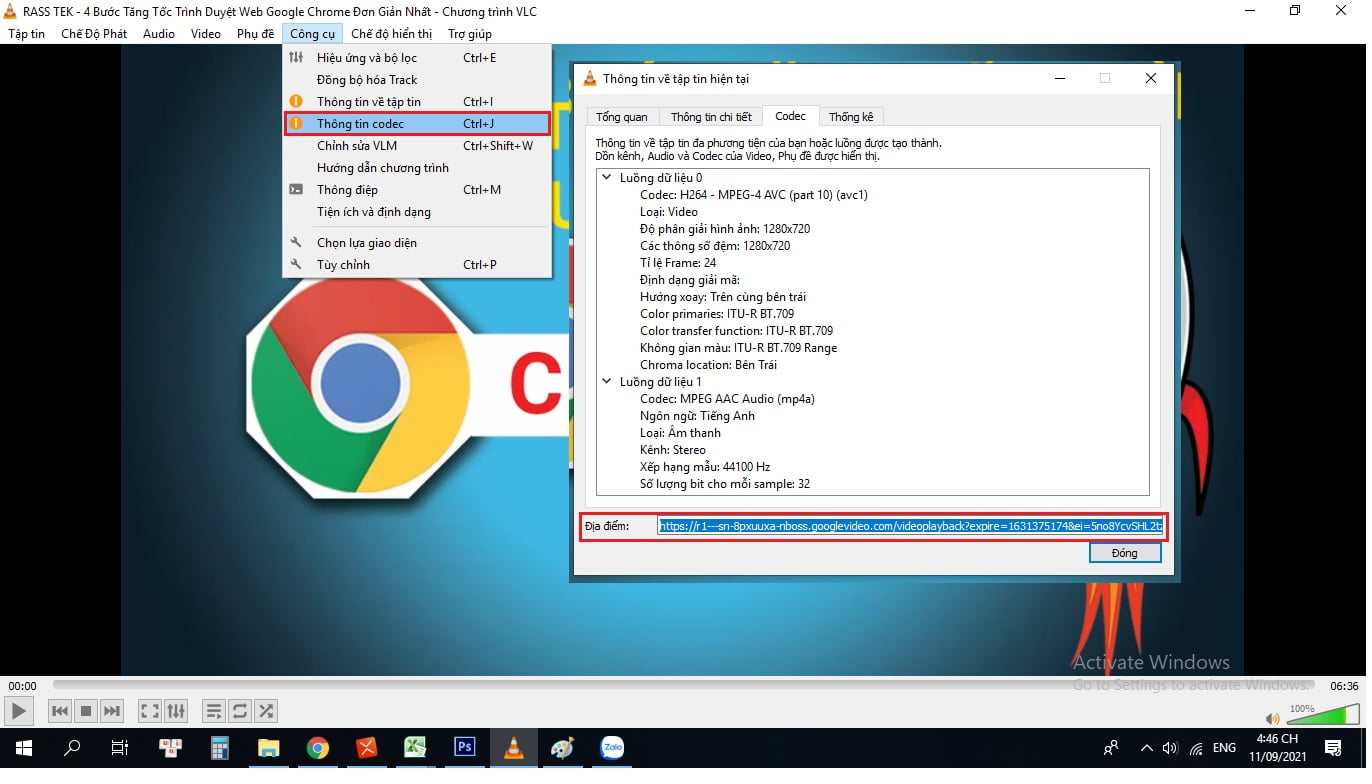Image resolution: width=1372 pixels, height=784 pixels.
Task: Choose Chỉnh sửa VLM
Action: pyautogui.click(x=417, y=146)
